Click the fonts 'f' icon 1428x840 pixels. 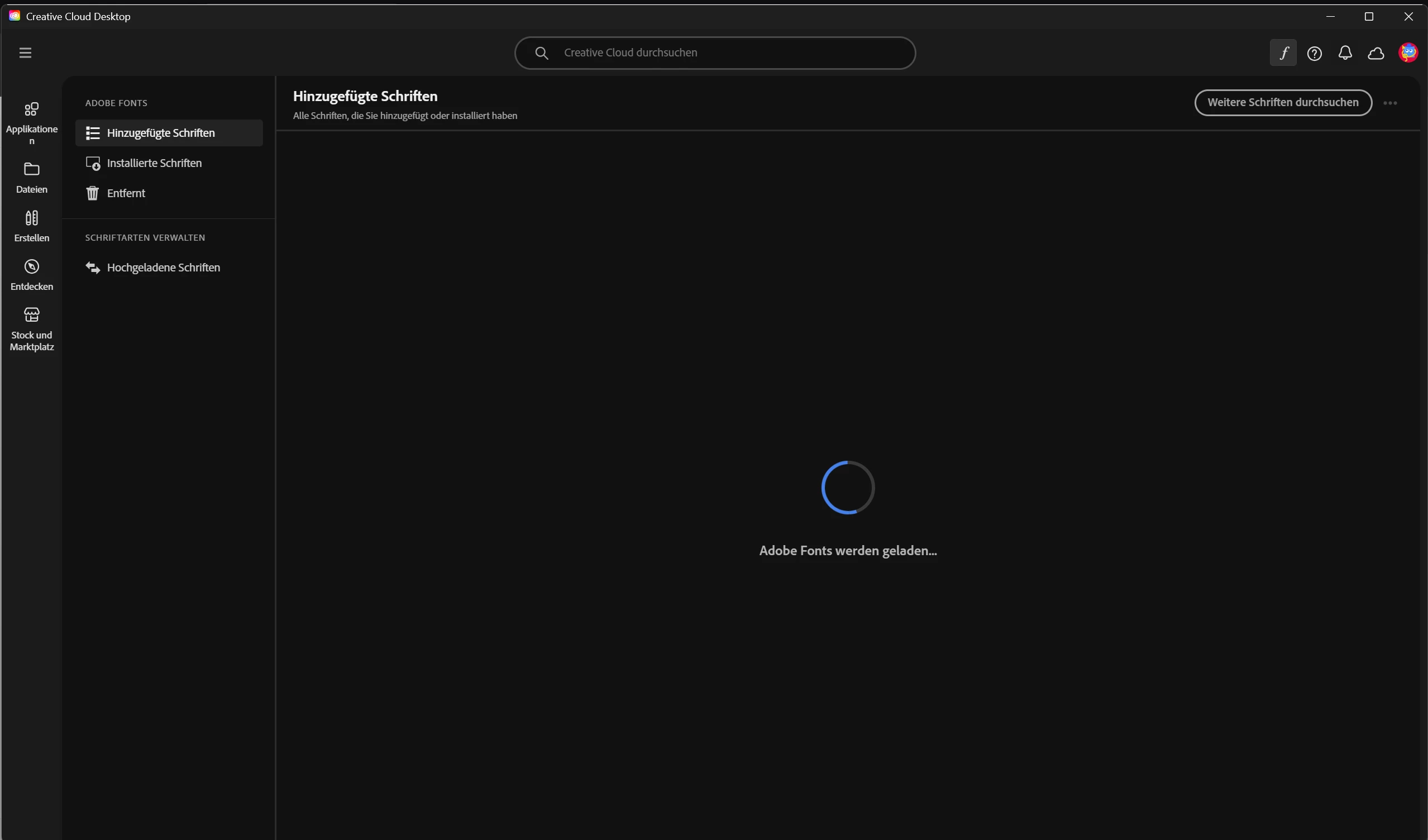[x=1283, y=53]
